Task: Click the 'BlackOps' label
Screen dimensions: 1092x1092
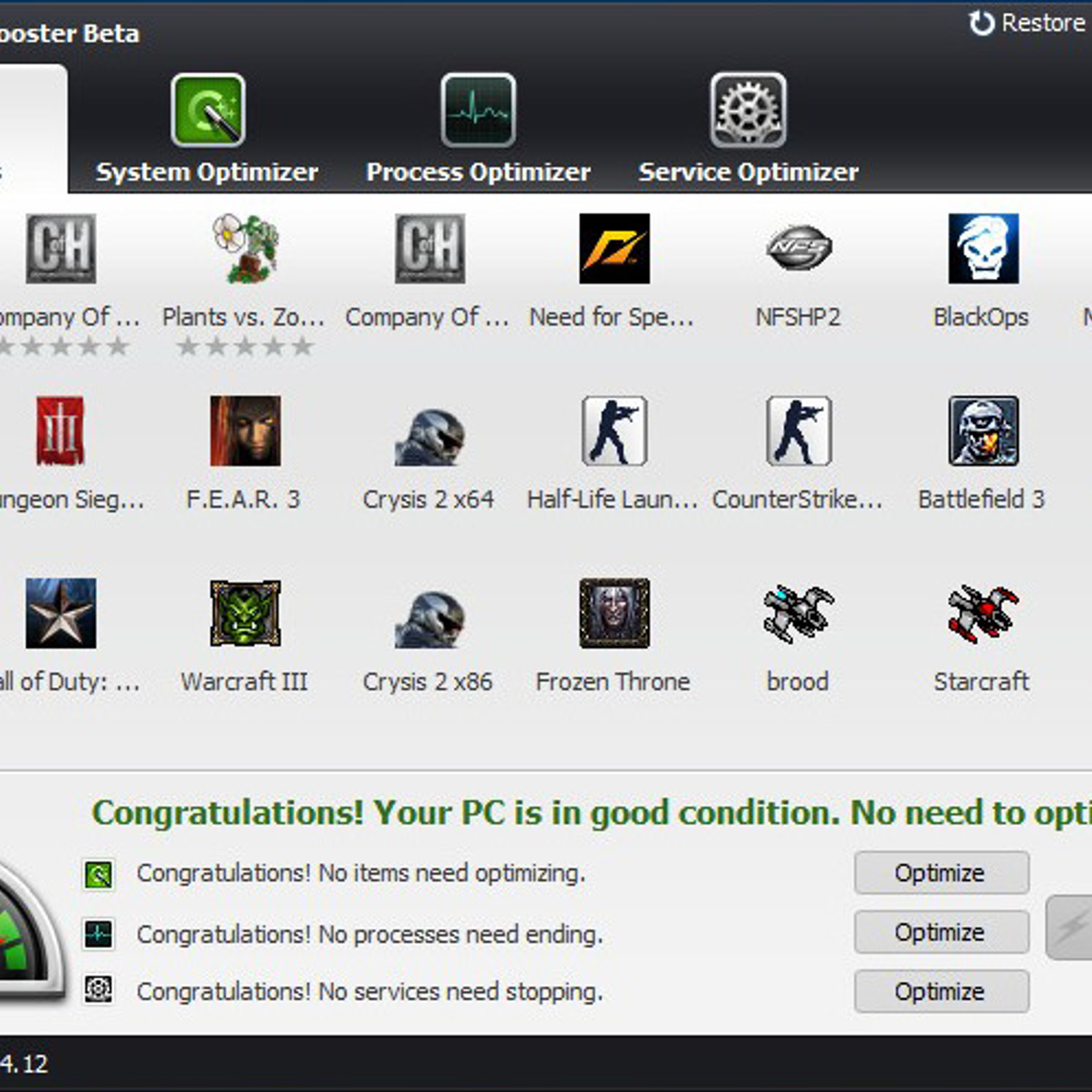Action: [981, 317]
